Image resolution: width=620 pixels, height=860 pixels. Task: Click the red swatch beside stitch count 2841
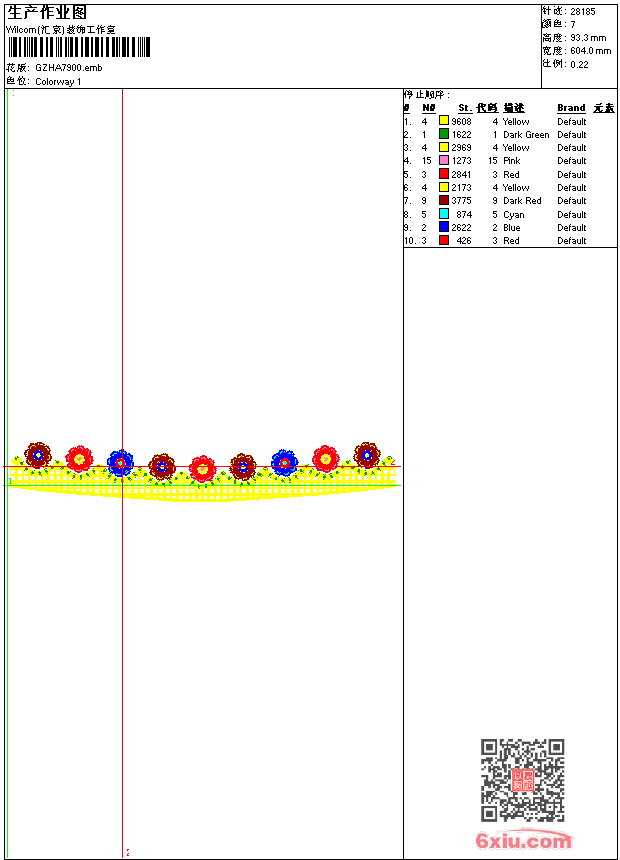[x=444, y=174]
